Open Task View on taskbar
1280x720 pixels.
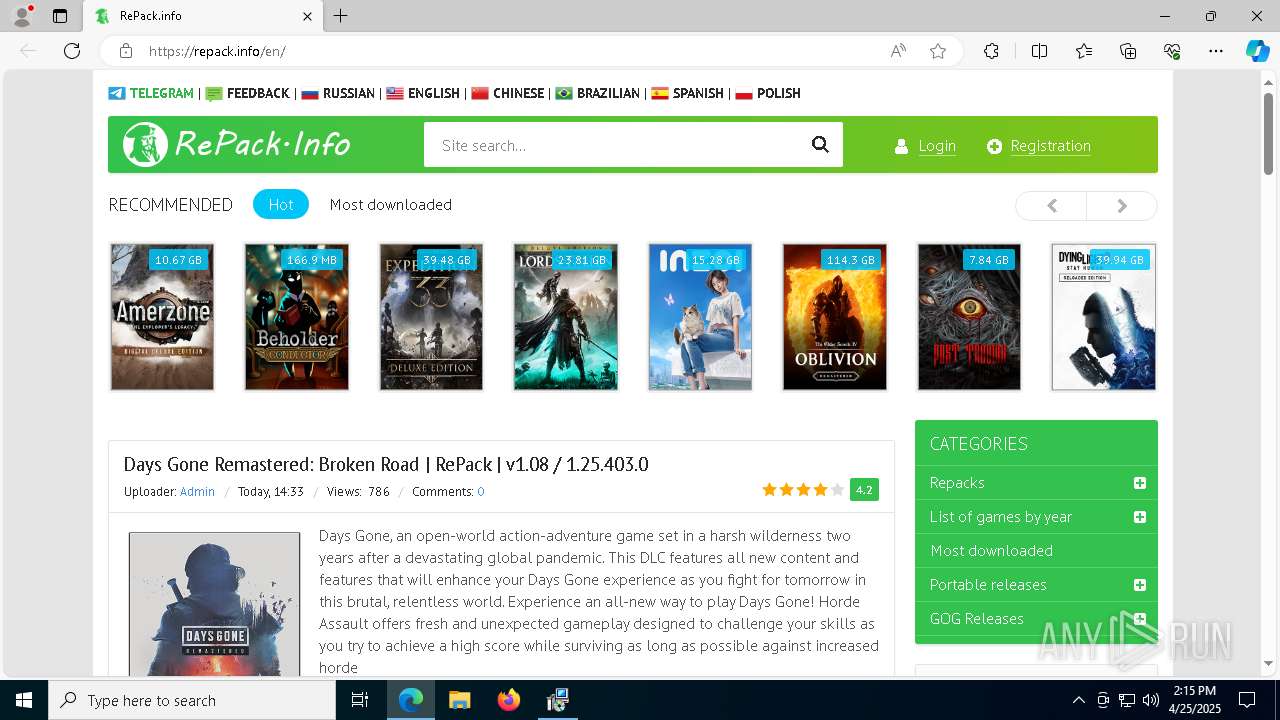point(360,700)
